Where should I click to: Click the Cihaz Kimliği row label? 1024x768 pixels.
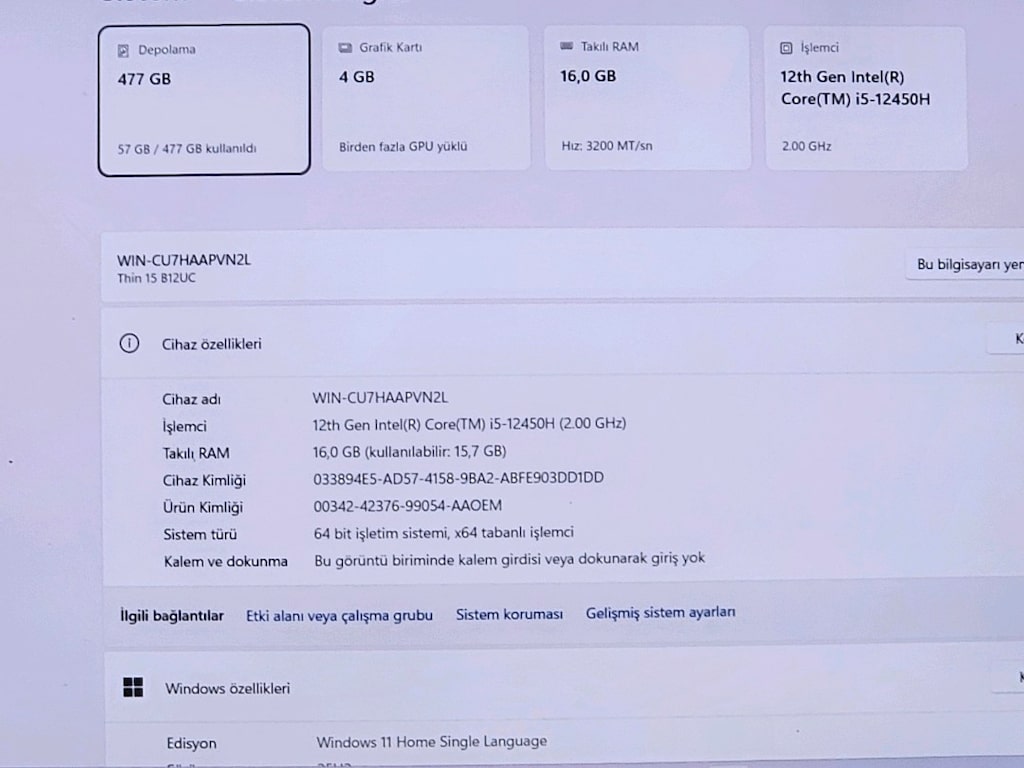point(204,481)
